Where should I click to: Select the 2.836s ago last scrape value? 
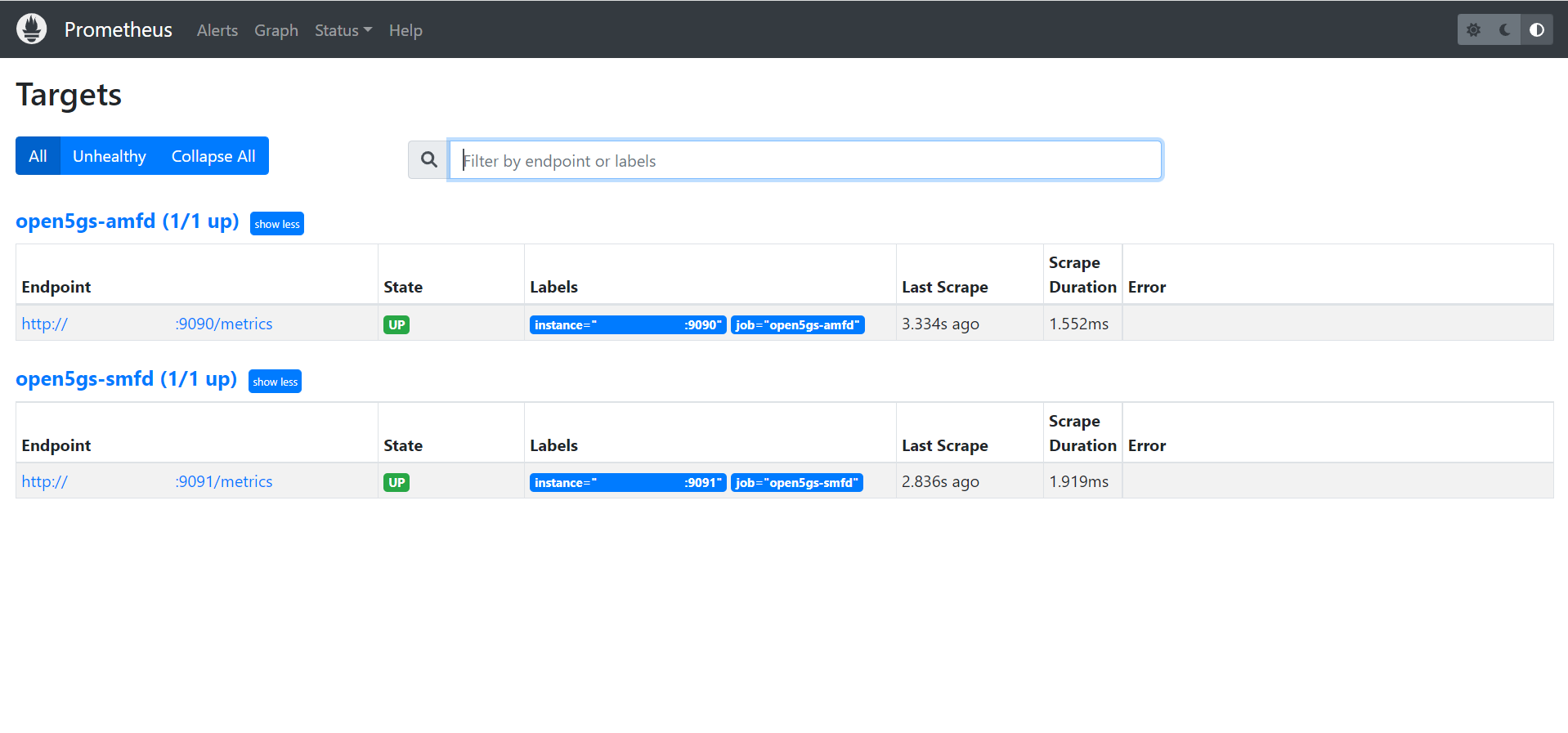940,481
